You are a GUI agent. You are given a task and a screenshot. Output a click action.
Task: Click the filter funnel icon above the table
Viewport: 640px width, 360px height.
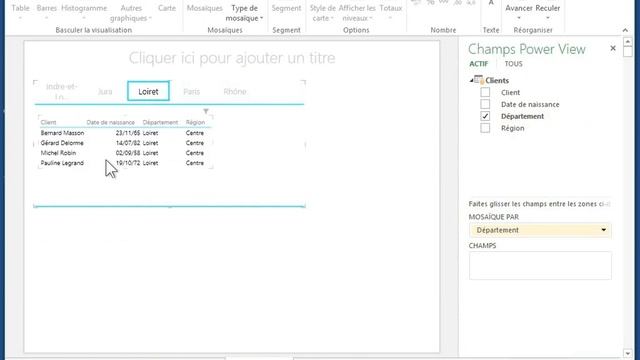pos(206,111)
